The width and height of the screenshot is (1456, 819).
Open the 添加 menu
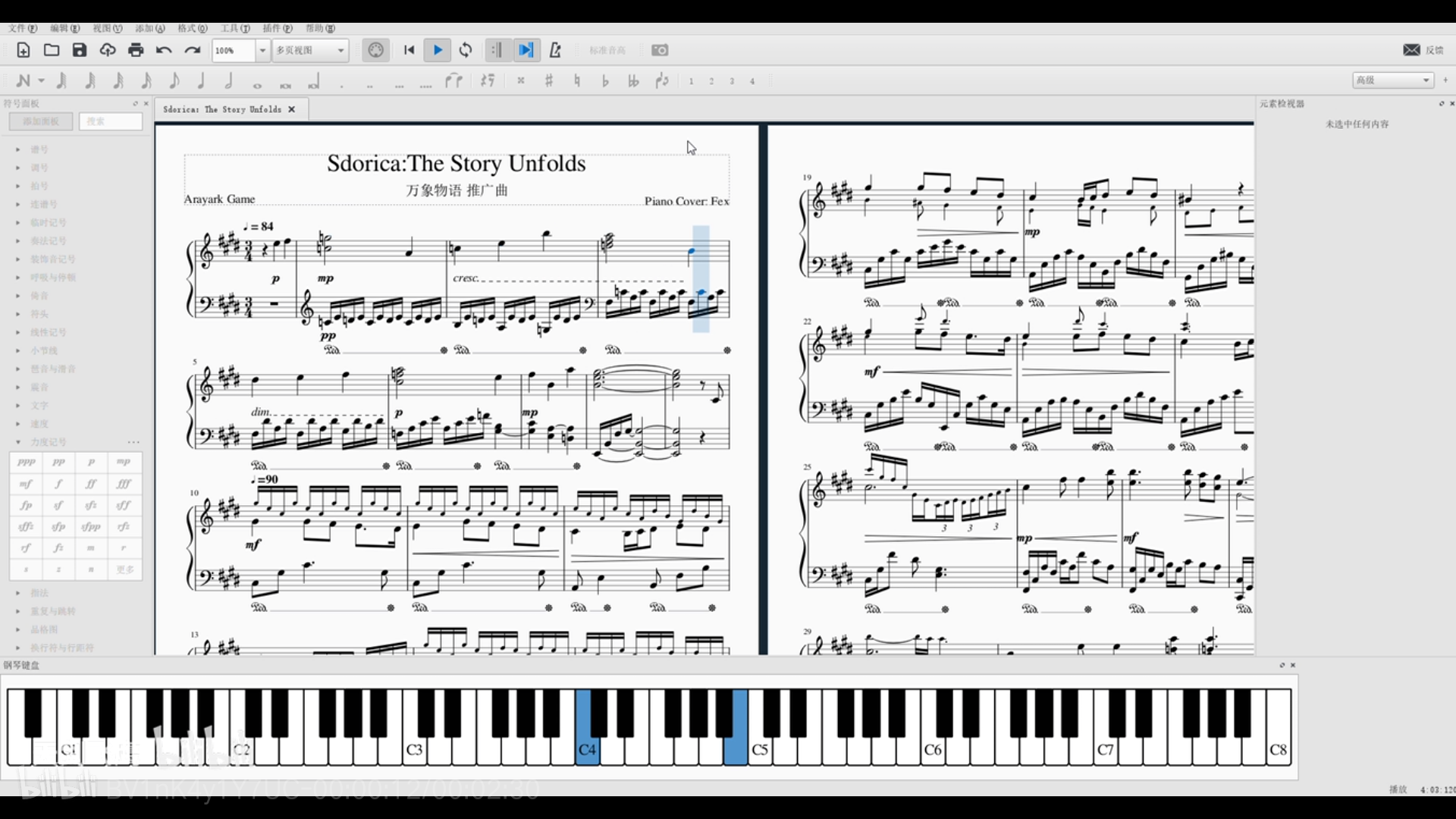click(x=150, y=28)
